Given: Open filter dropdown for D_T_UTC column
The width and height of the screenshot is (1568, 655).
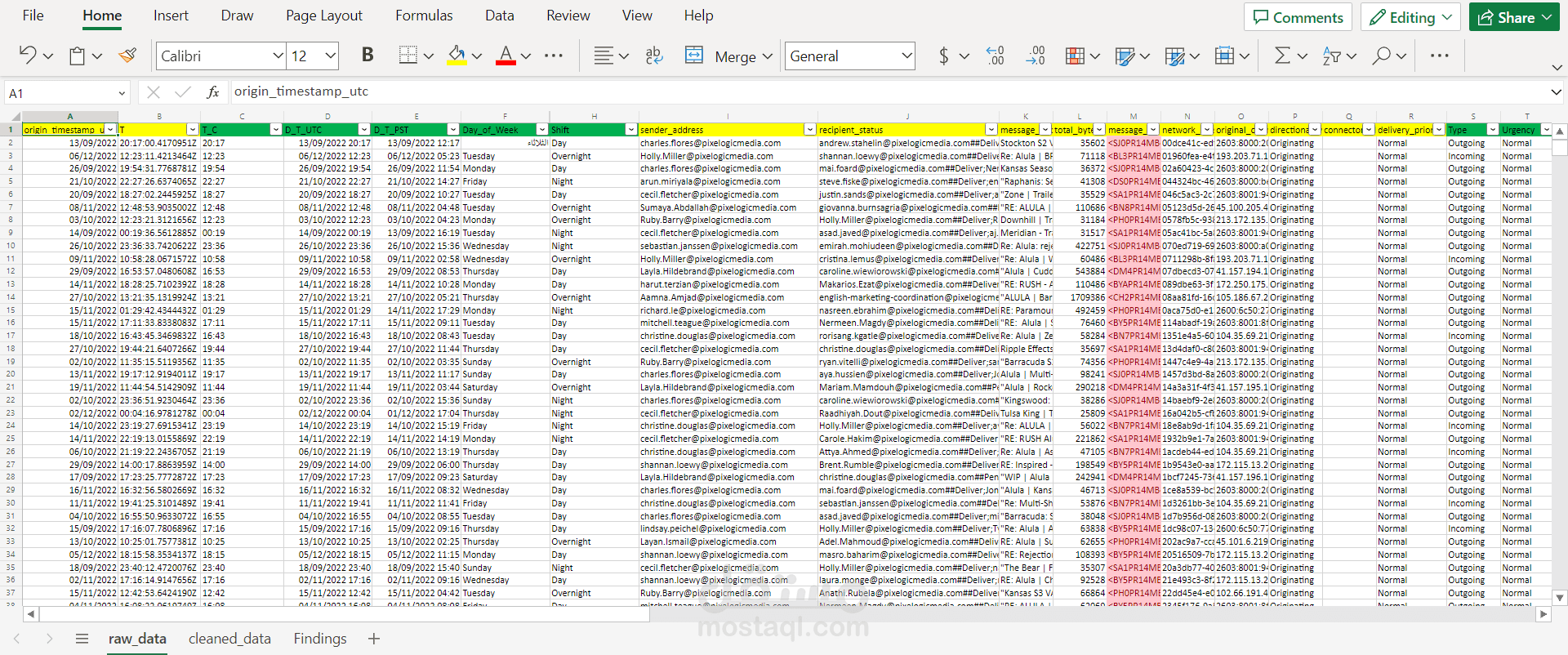Looking at the screenshot, I should (363, 130).
